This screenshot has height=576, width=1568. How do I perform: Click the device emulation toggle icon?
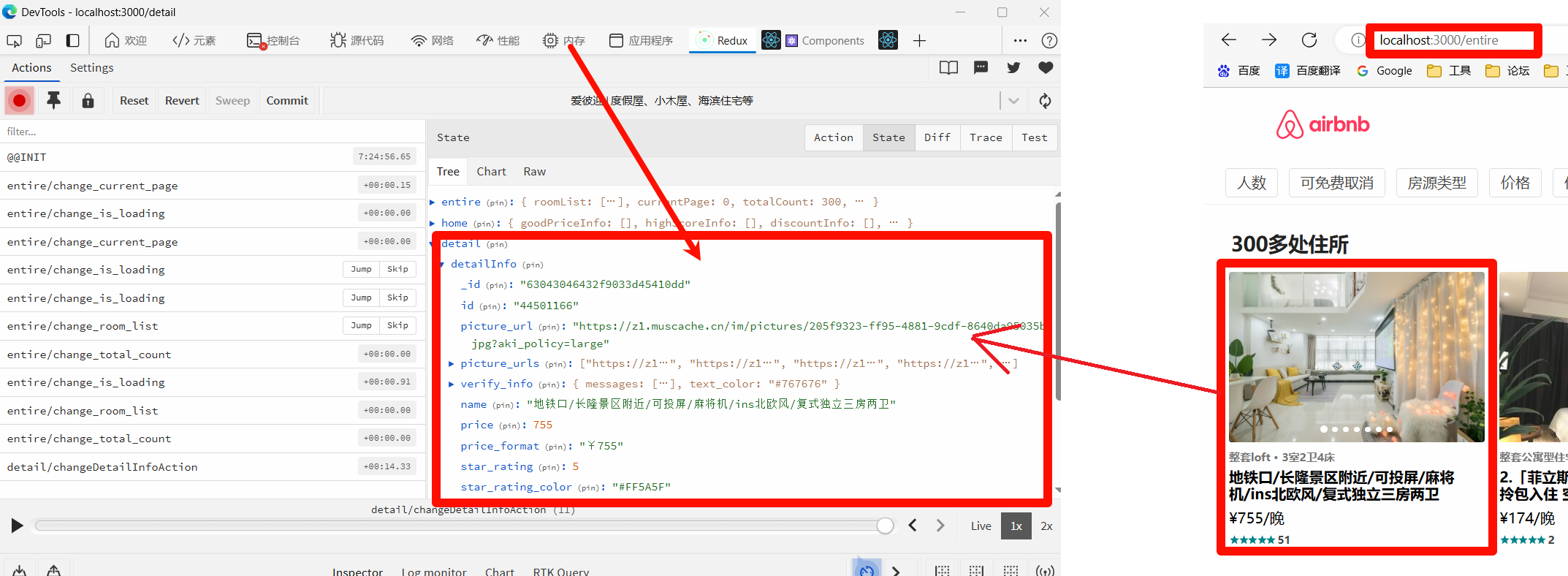coord(44,41)
